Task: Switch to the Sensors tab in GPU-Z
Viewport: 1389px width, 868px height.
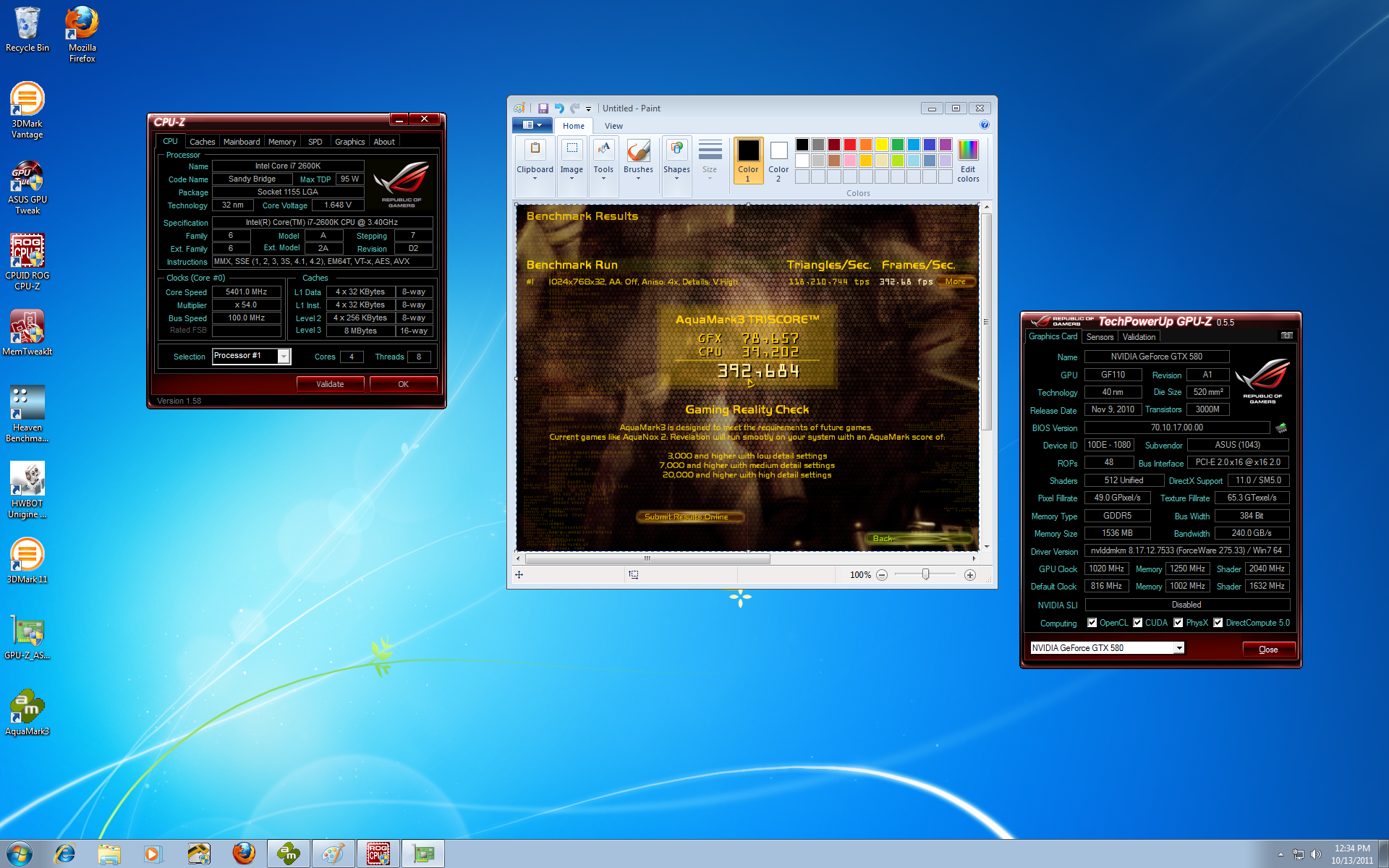Action: [1100, 337]
